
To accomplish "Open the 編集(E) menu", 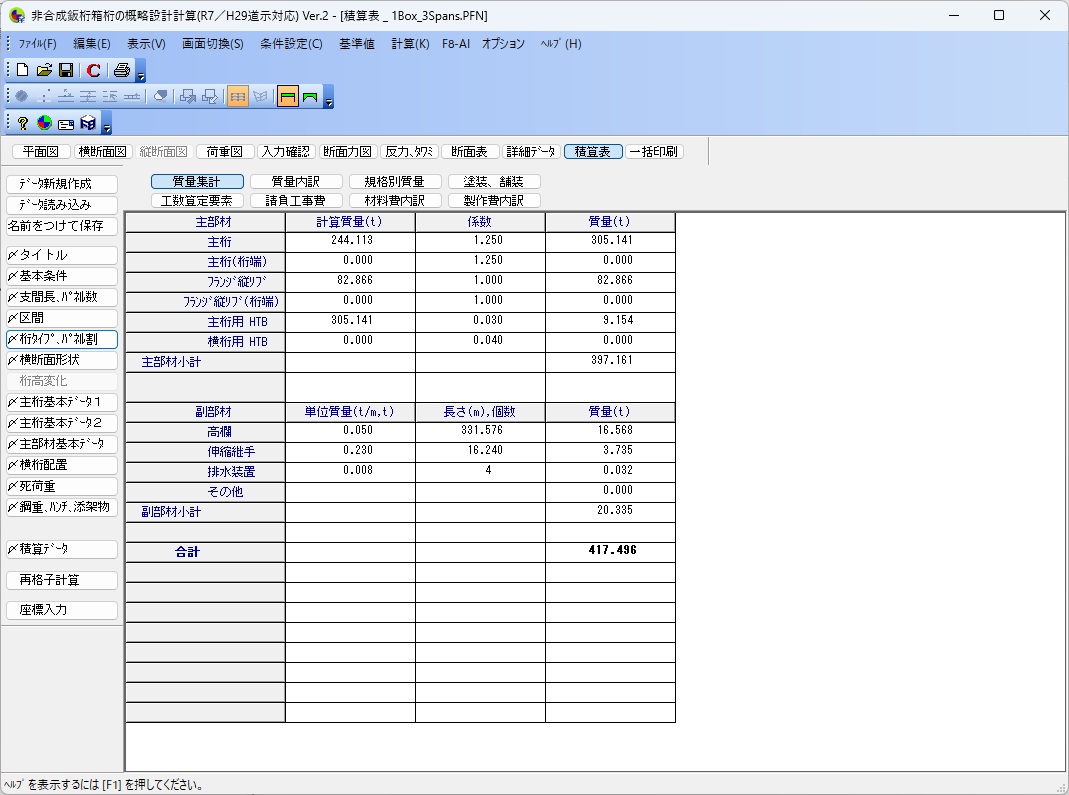I will tap(91, 44).
